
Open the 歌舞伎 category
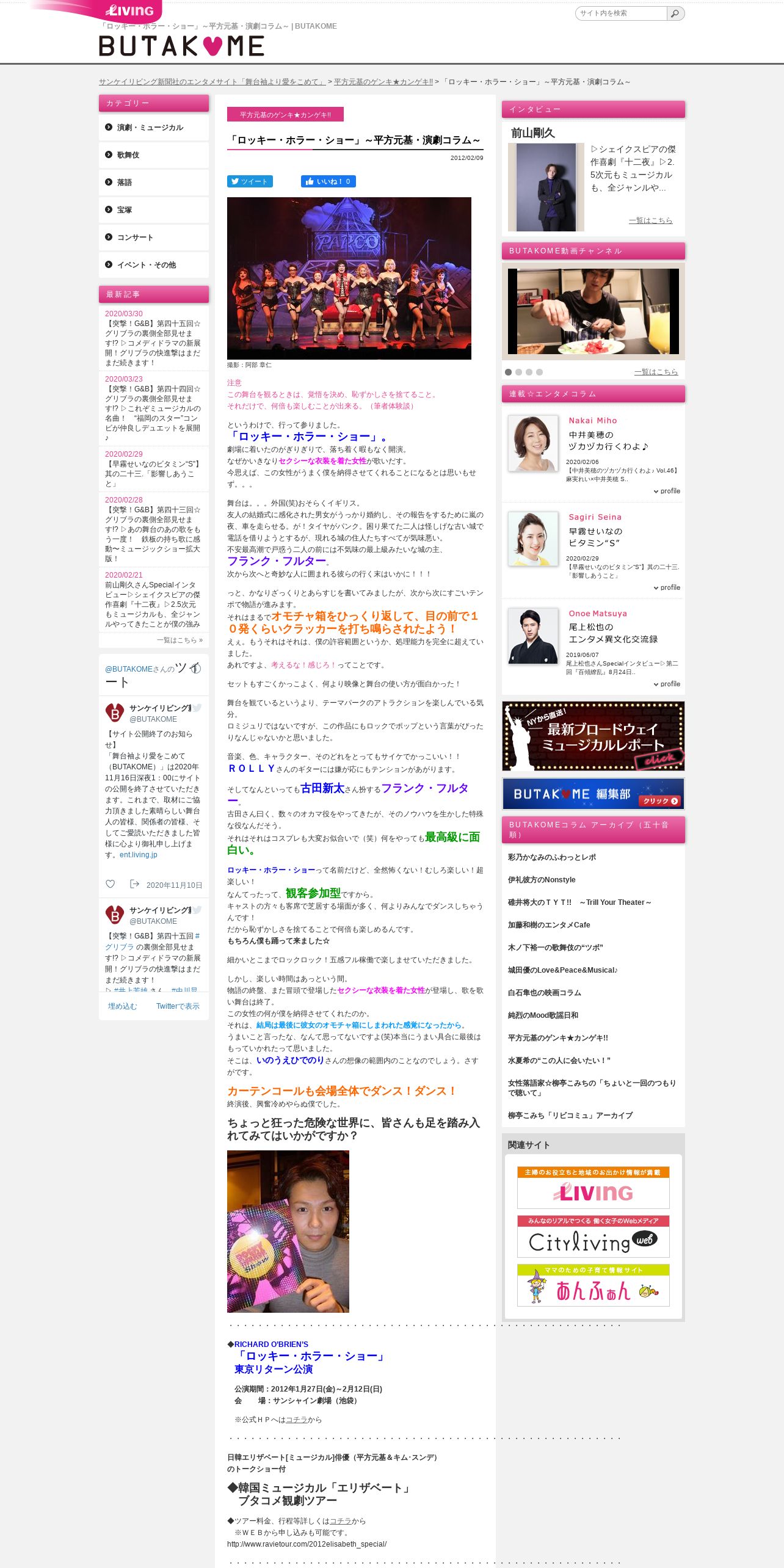pyautogui.click(x=154, y=155)
